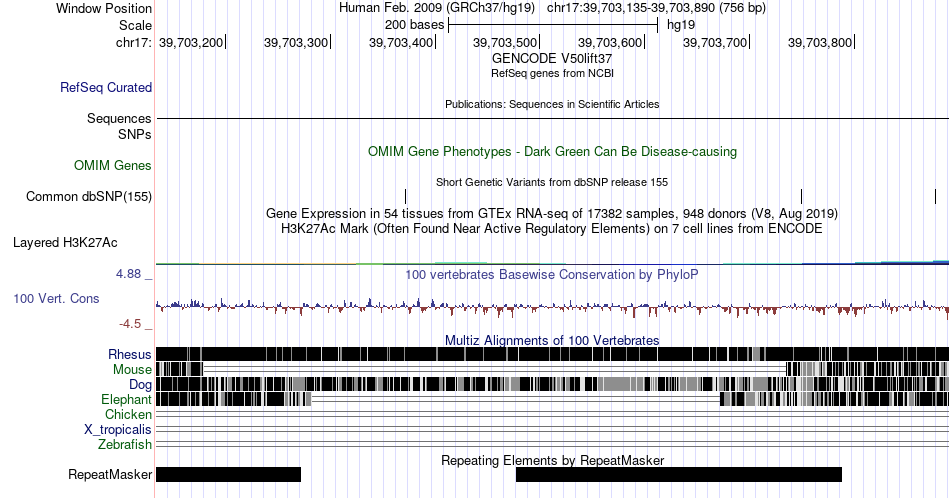Click Repeating Elements by RepeatMasker title
The width and height of the screenshot is (950, 498).
[x=553, y=460]
